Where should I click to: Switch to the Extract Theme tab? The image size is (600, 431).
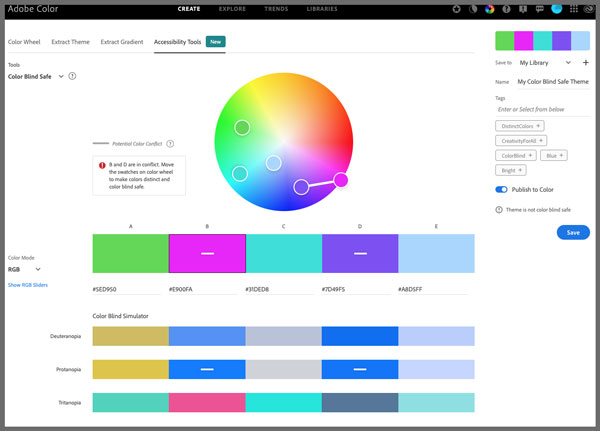point(70,42)
